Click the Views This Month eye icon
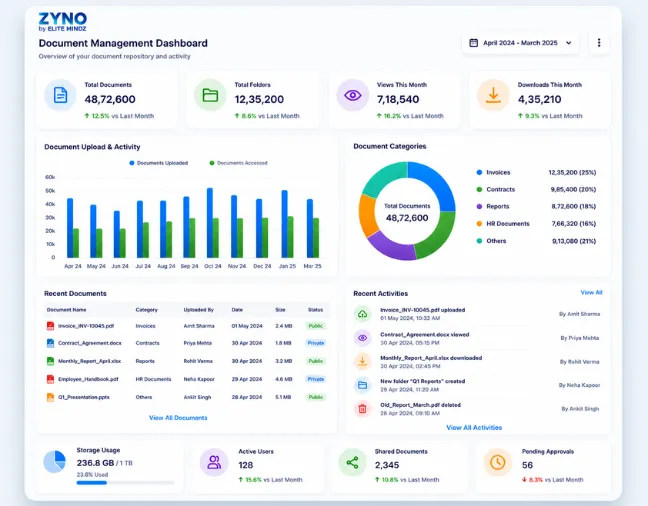Image resolution: width=648 pixels, height=506 pixels. click(x=353, y=95)
